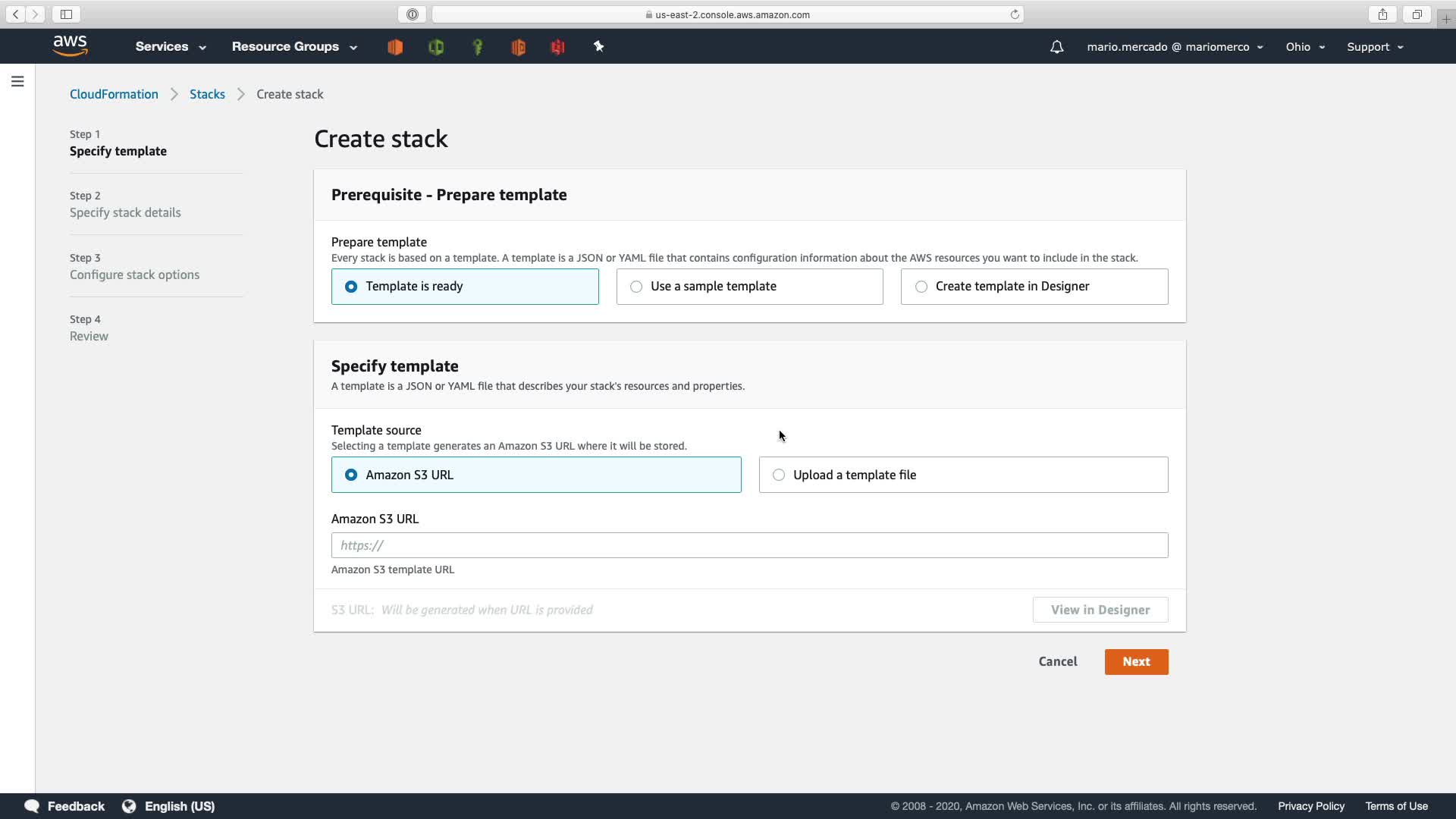Viewport: 1456px width, 819px height.
Task: Click the pushpin shortcuts icon
Action: 598,47
